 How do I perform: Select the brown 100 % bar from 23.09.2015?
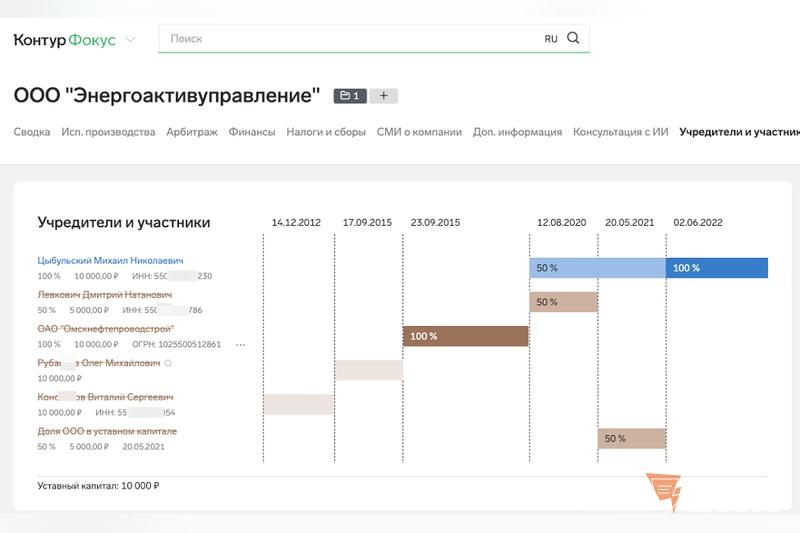tap(465, 336)
